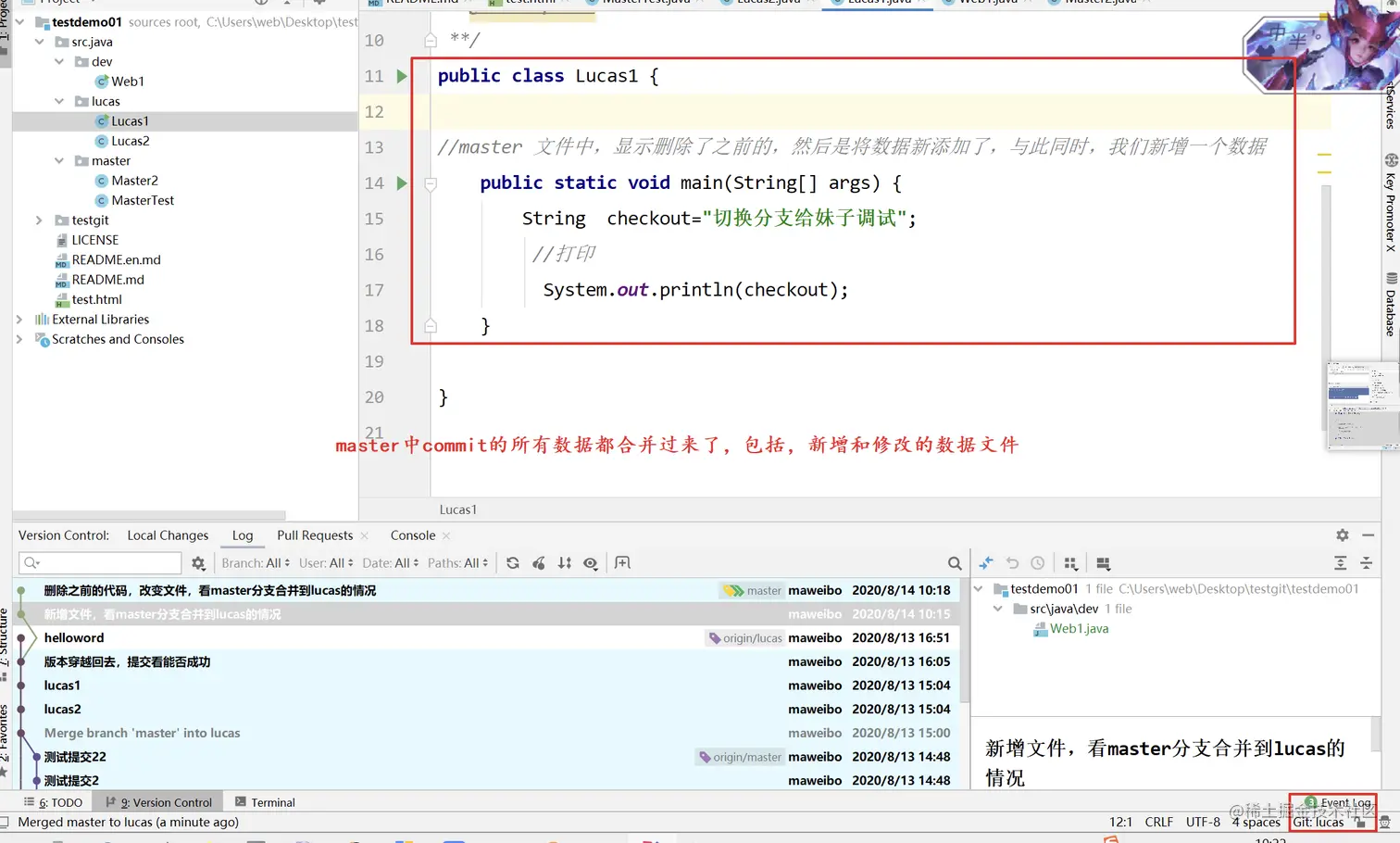Run main method from line 14 gutter
The height and width of the screenshot is (843, 1400).
click(402, 182)
